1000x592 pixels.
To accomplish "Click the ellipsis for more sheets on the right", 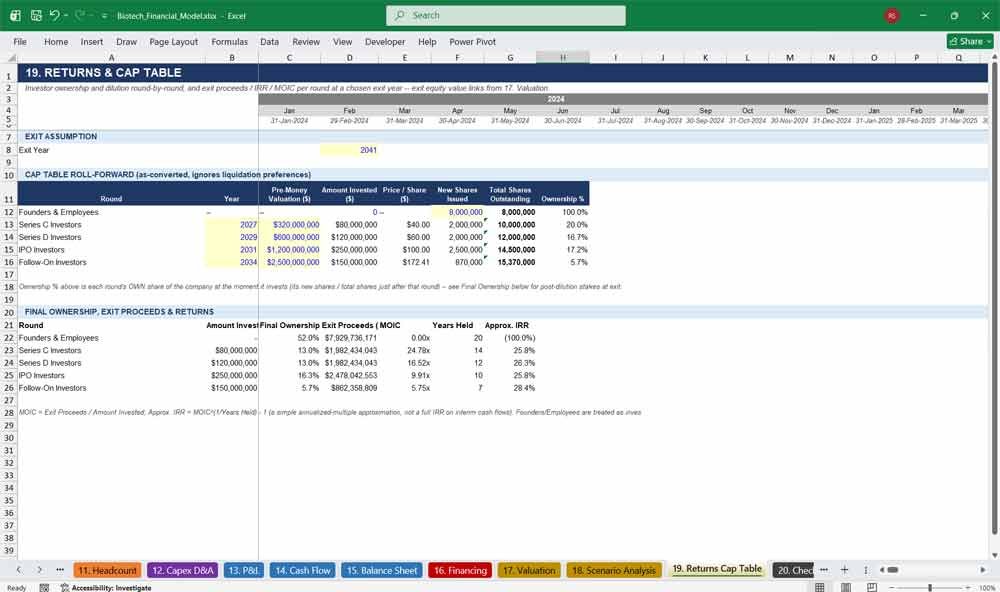I will (x=823, y=570).
